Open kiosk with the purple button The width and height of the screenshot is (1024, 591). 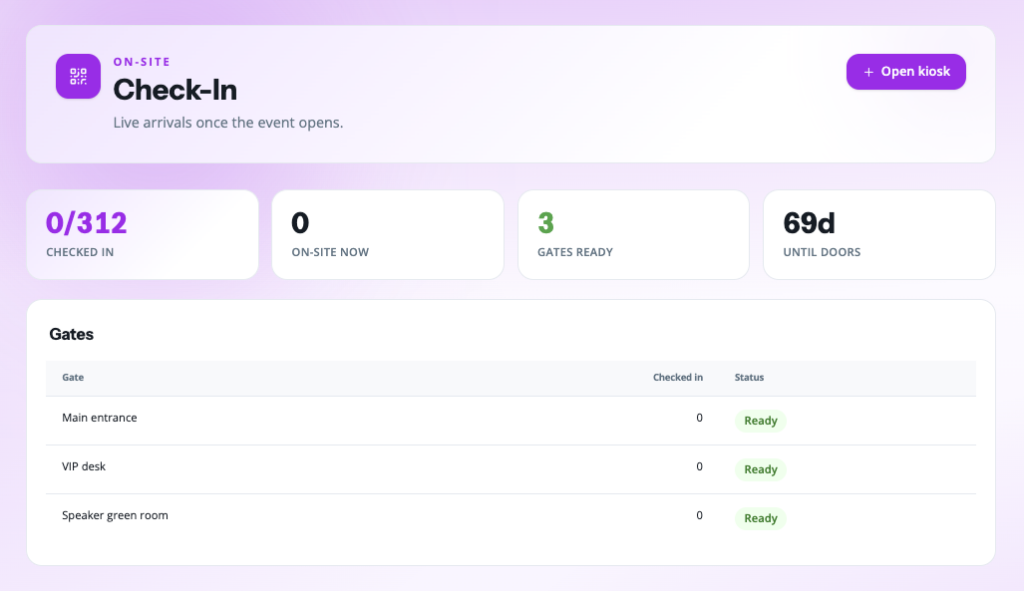point(906,72)
